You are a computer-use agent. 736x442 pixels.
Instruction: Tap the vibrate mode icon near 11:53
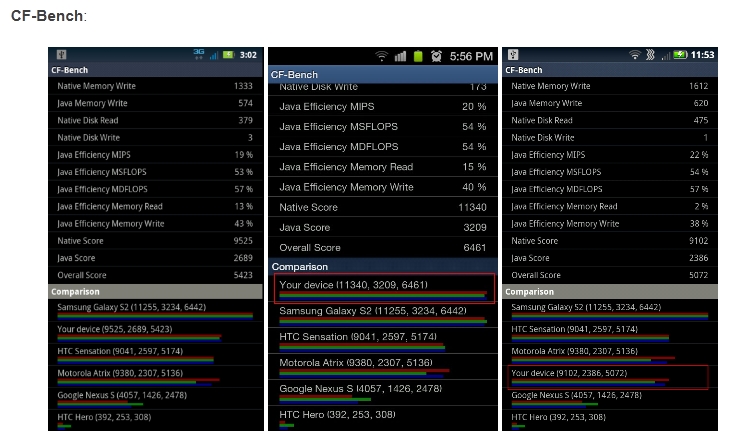pos(650,55)
